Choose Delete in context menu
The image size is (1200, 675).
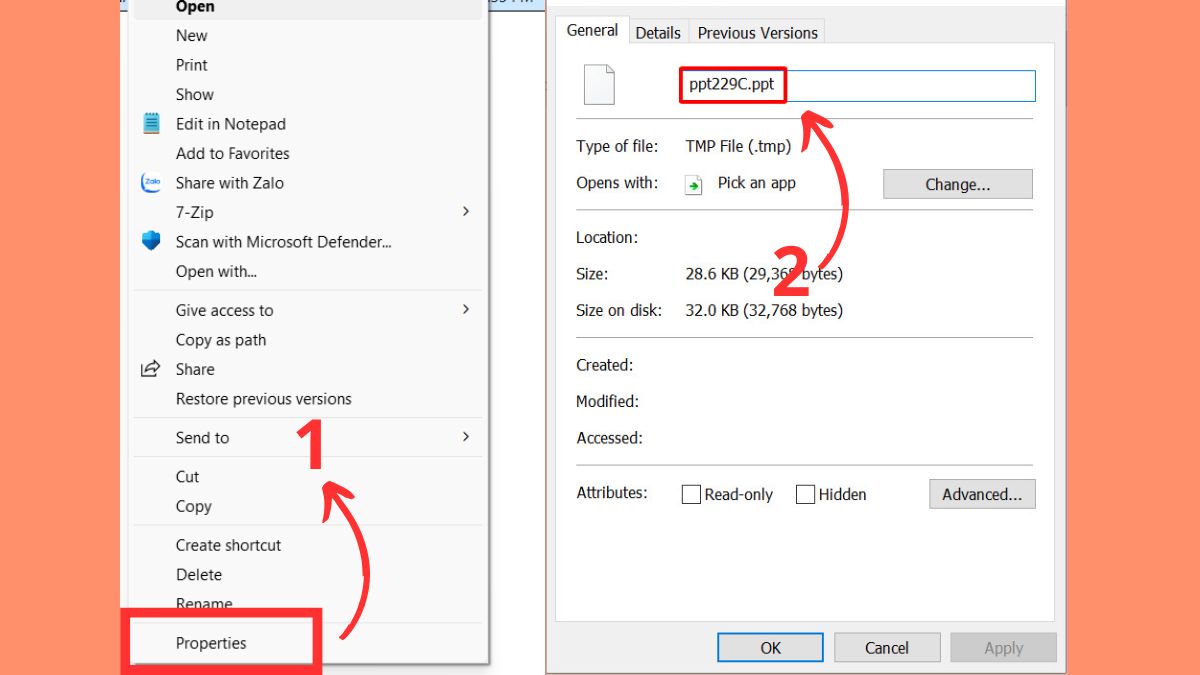click(x=199, y=575)
